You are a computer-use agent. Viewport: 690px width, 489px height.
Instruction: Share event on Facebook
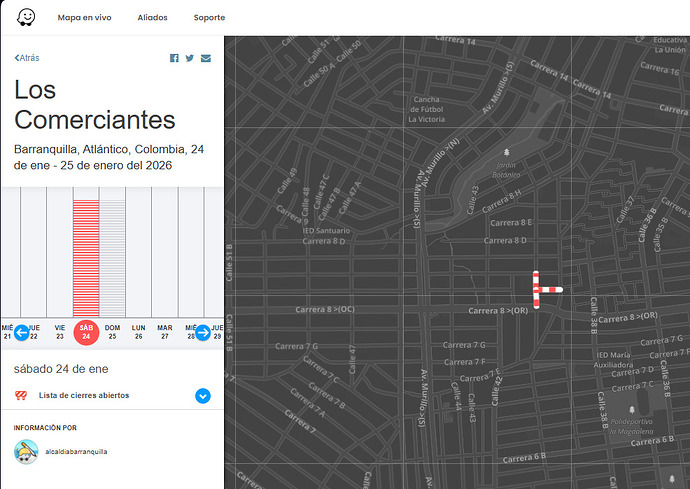(174, 59)
